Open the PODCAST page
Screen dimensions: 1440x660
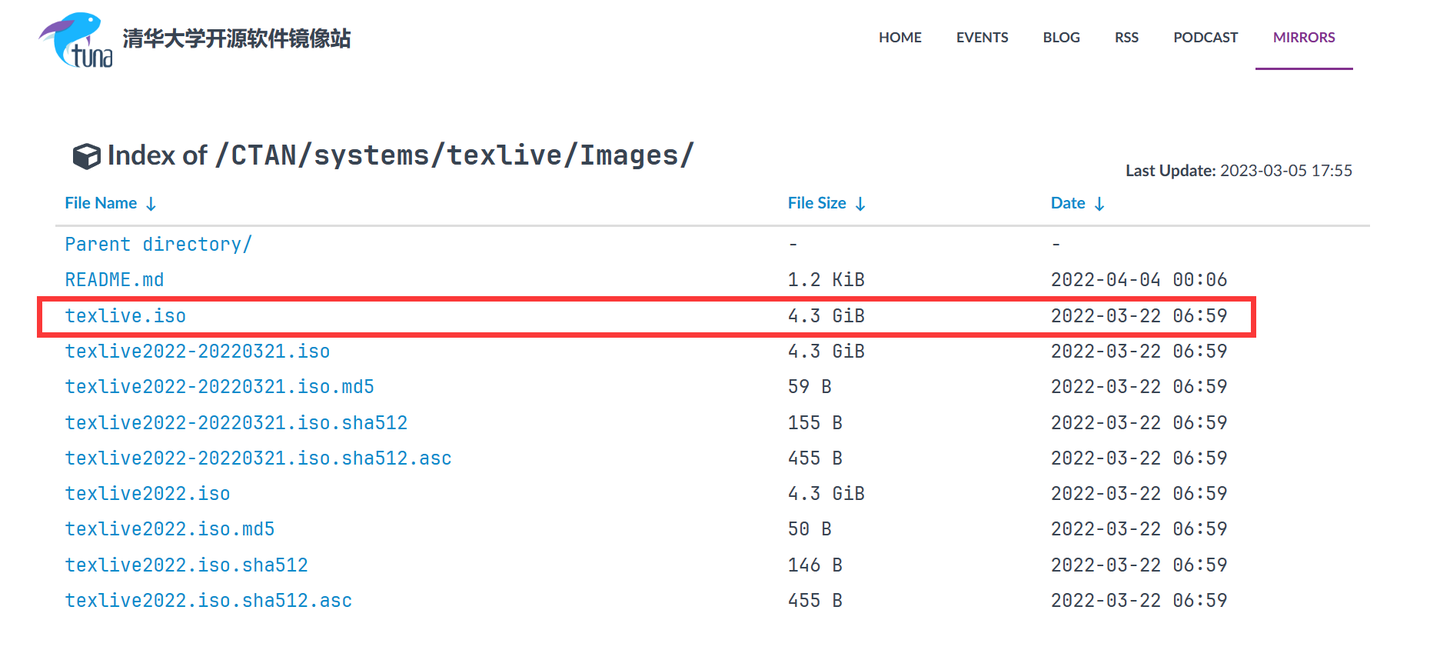[x=1205, y=38]
